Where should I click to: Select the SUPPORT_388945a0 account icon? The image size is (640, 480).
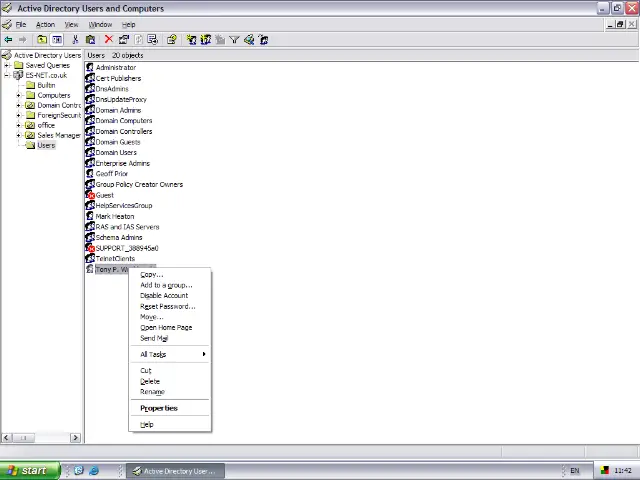tap(90, 248)
